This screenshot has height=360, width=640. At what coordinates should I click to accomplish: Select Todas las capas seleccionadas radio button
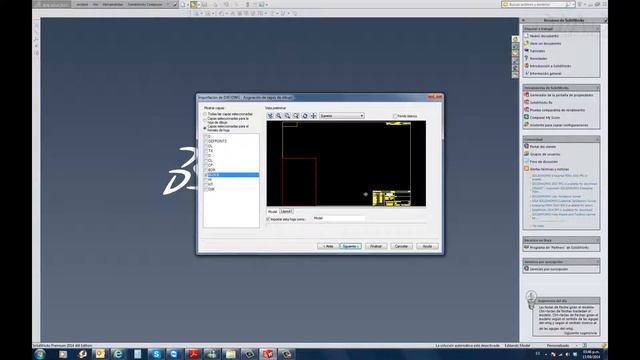pos(205,114)
